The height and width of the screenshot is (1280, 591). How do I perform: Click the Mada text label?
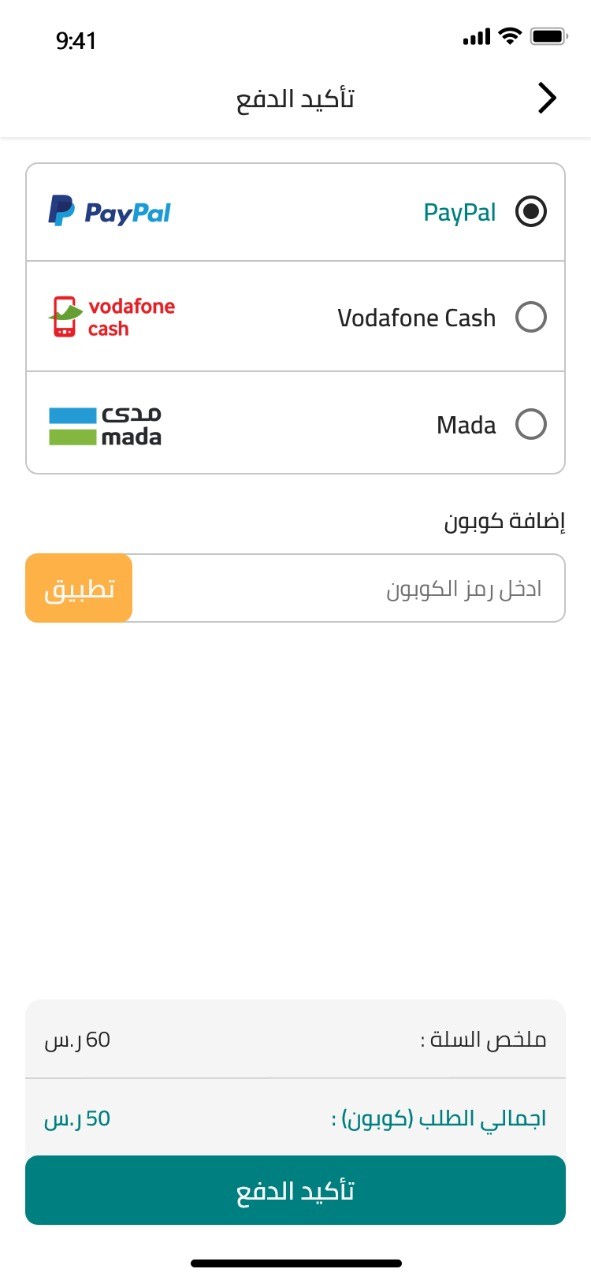[x=466, y=425]
